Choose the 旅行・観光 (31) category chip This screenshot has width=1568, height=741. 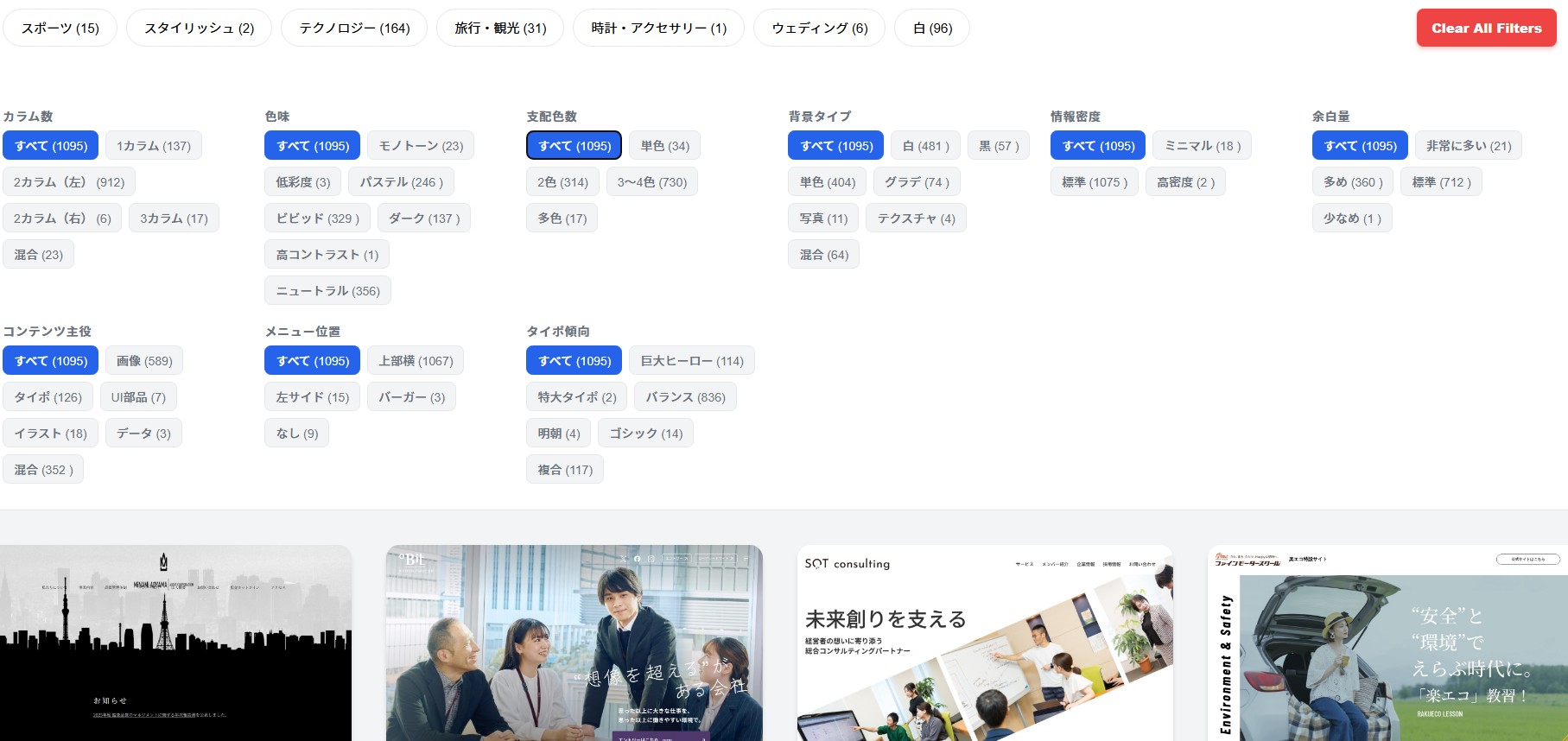point(500,28)
